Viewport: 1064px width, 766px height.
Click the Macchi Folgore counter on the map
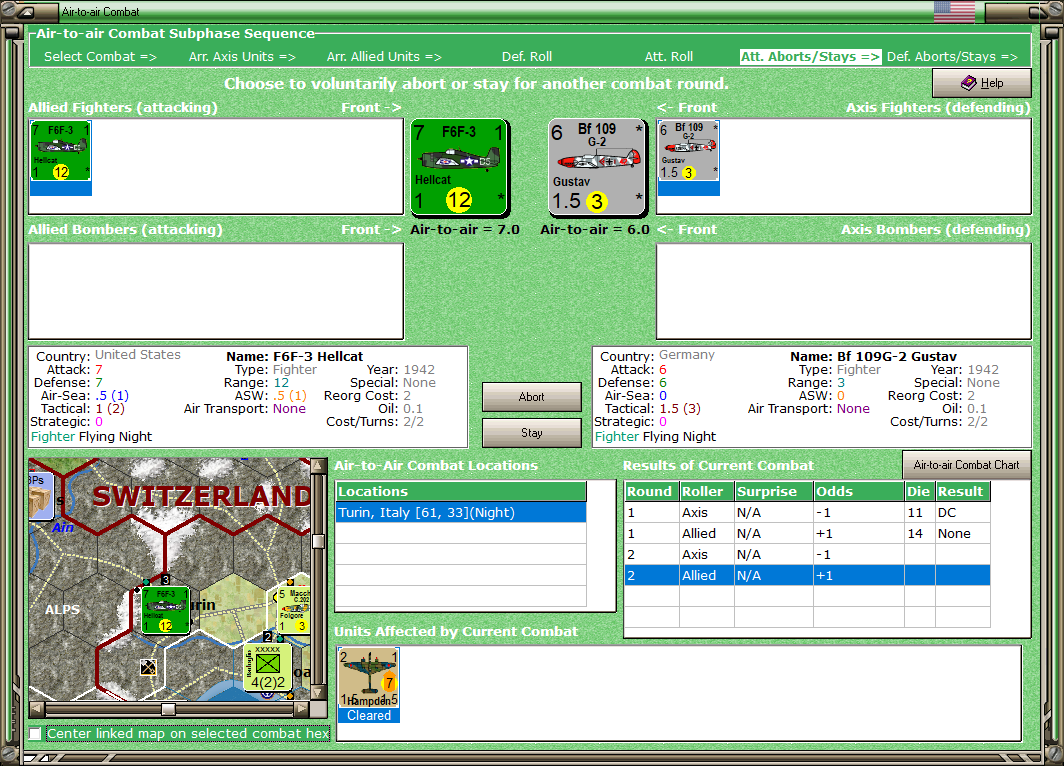pyautogui.click(x=293, y=611)
